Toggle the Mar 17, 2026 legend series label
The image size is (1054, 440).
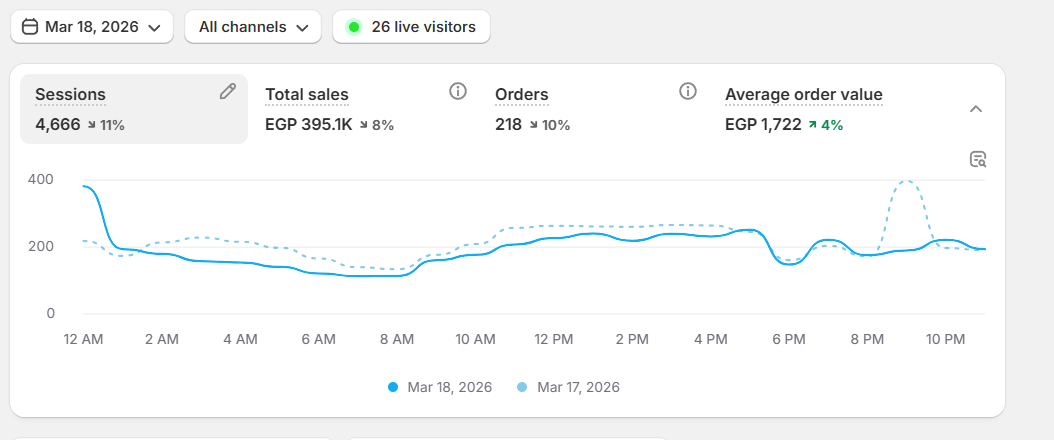[578, 387]
